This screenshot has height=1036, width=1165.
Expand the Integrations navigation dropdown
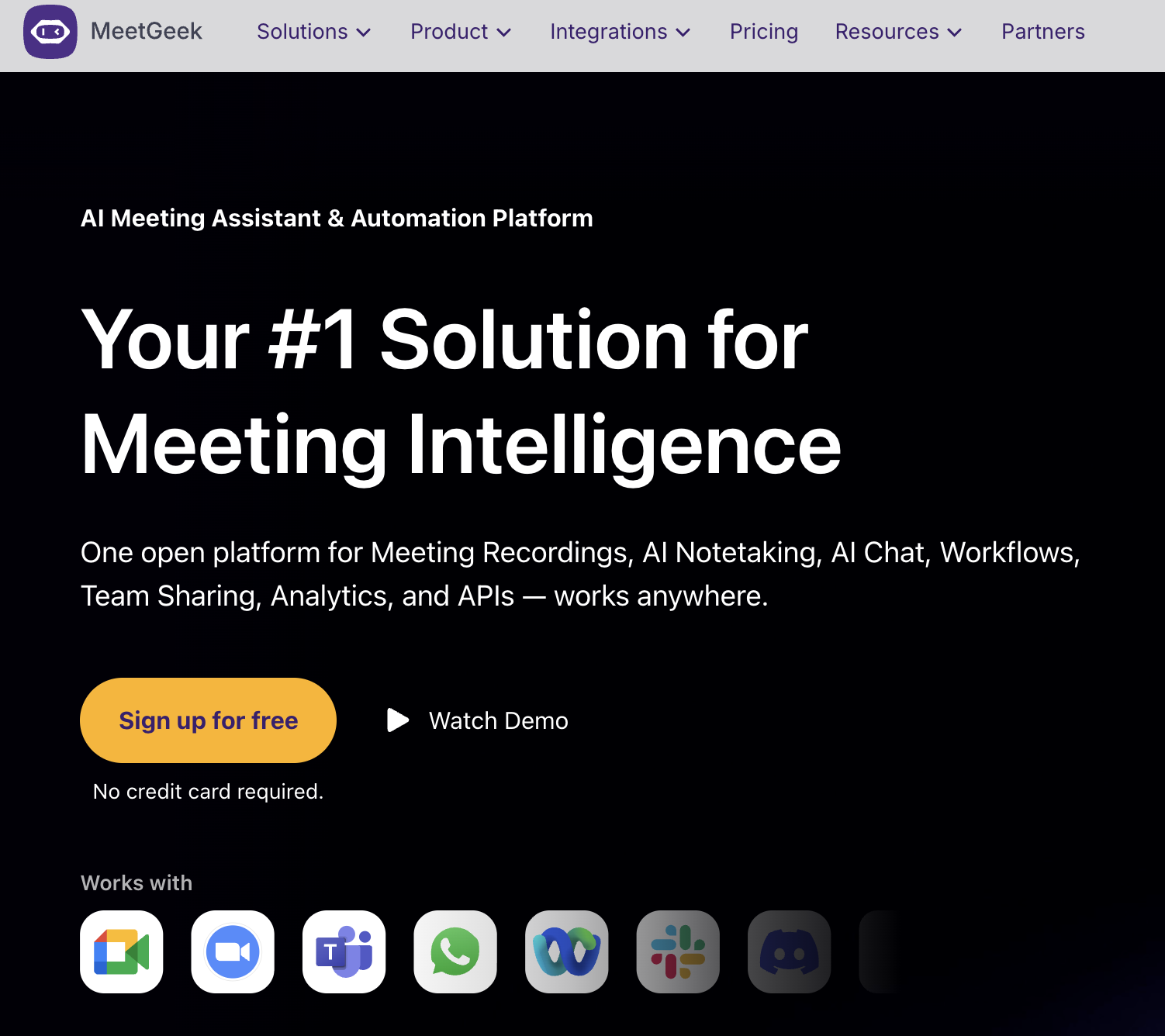(x=620, y=32)
